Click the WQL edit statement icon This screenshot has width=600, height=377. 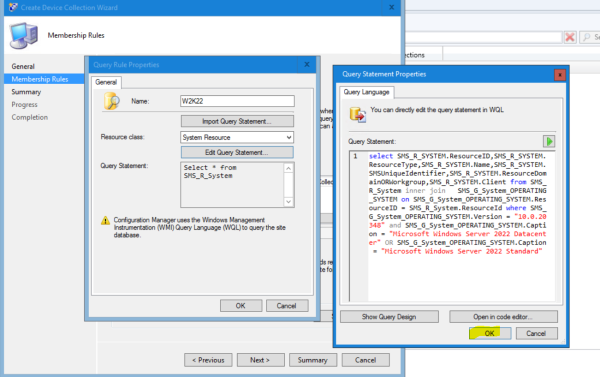click(357, 114)
